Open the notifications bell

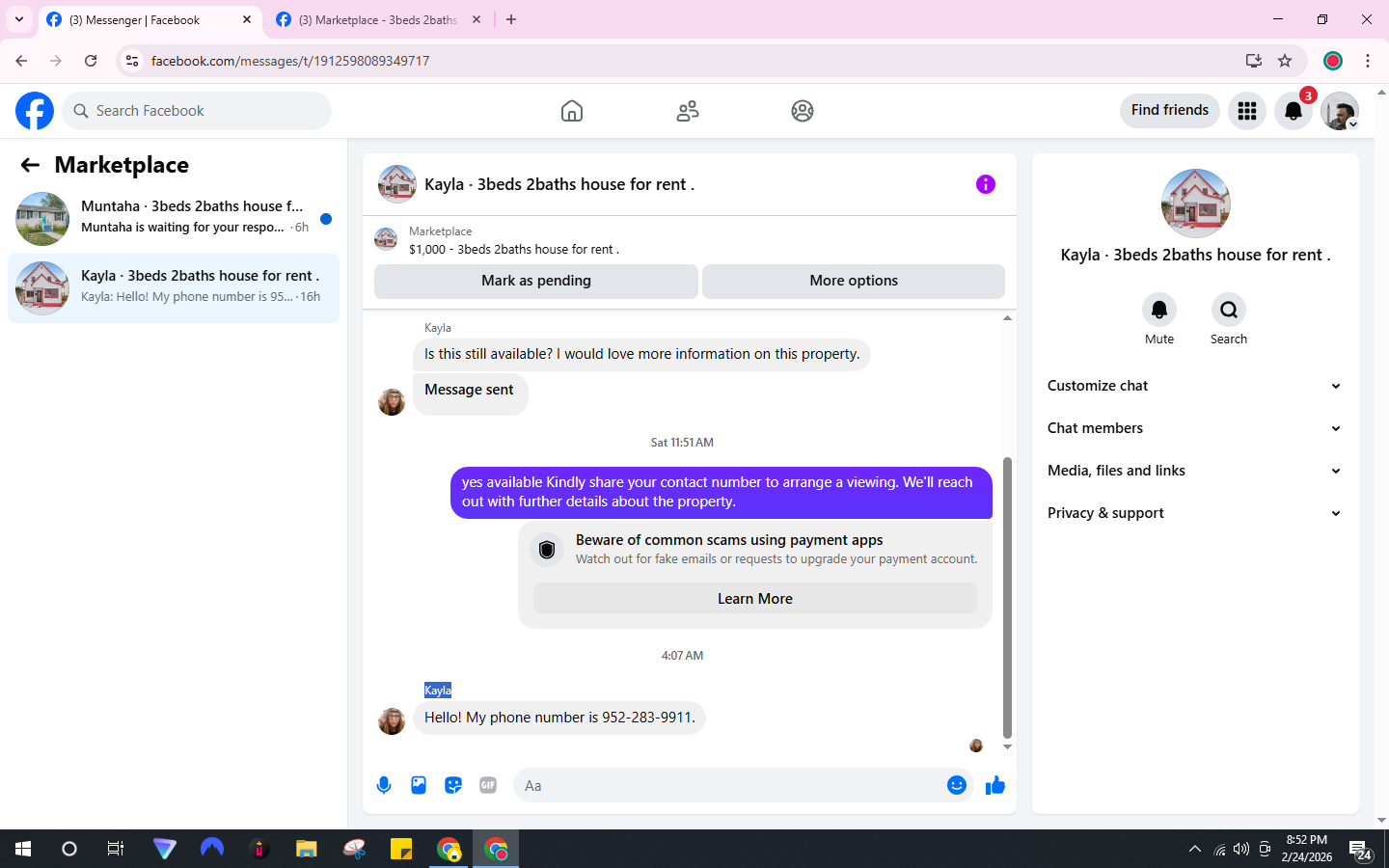pos(1294,111)
